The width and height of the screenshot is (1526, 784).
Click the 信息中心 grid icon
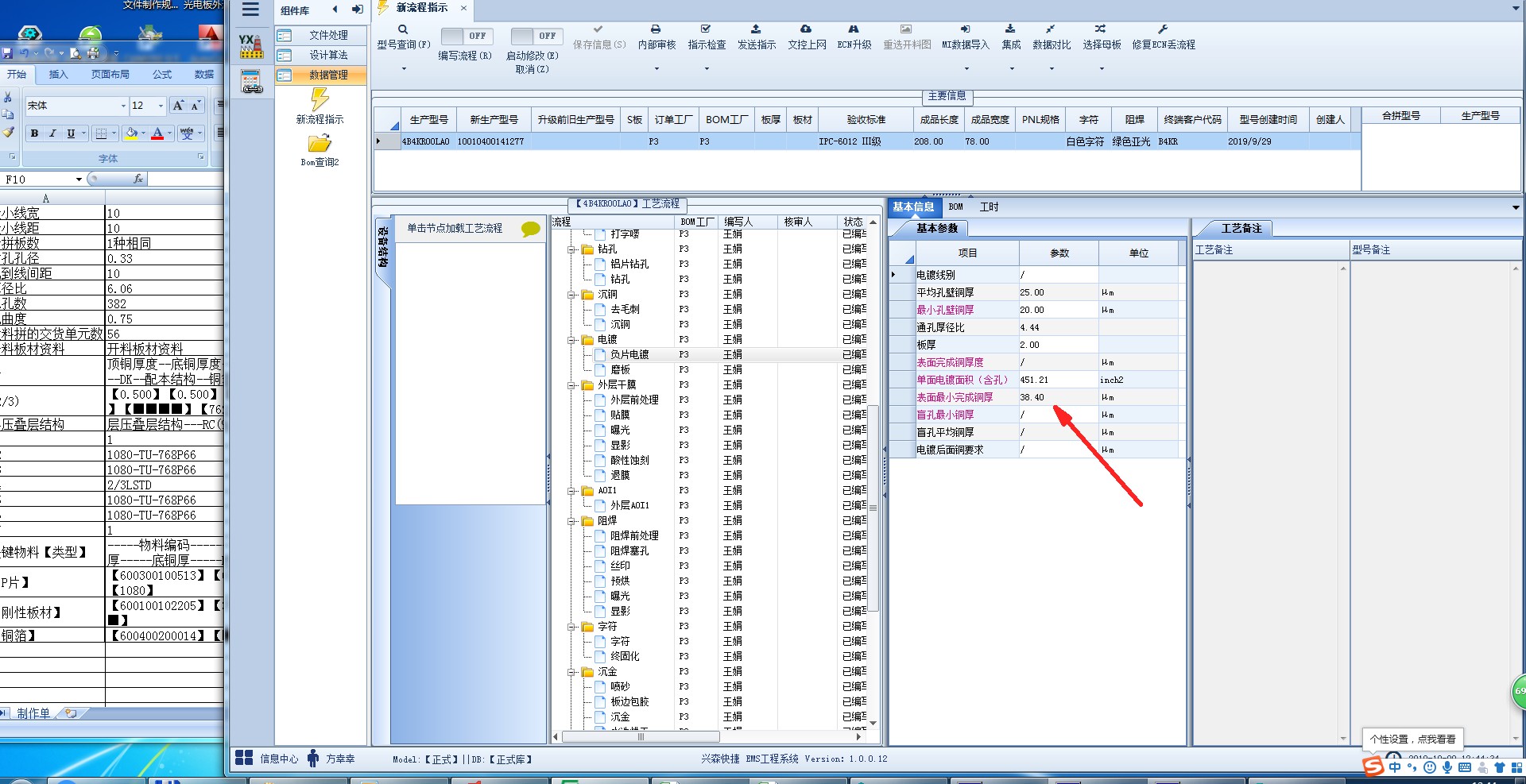pyautogui.click(x=244, y=758)
